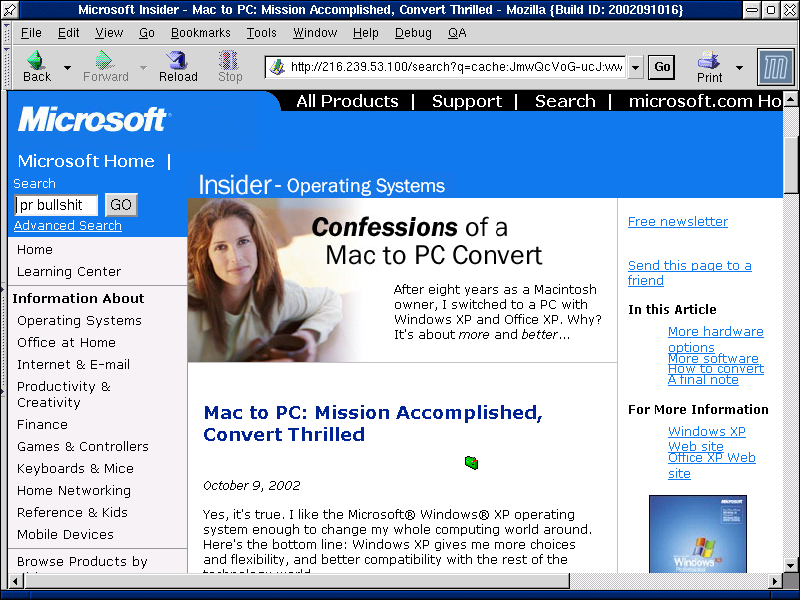800x600 pixels.
Task: Collapse the menu bar toolbar grippy
Action: tap(6, 33)
